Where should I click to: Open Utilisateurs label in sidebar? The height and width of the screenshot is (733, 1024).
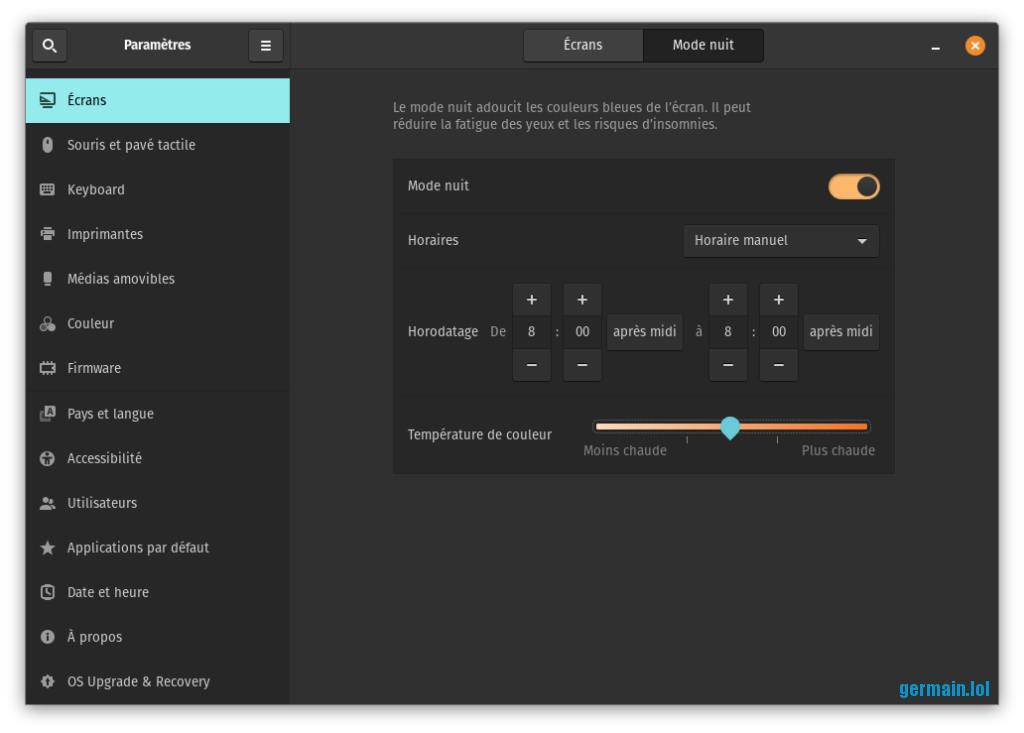(x=102, y=503)
